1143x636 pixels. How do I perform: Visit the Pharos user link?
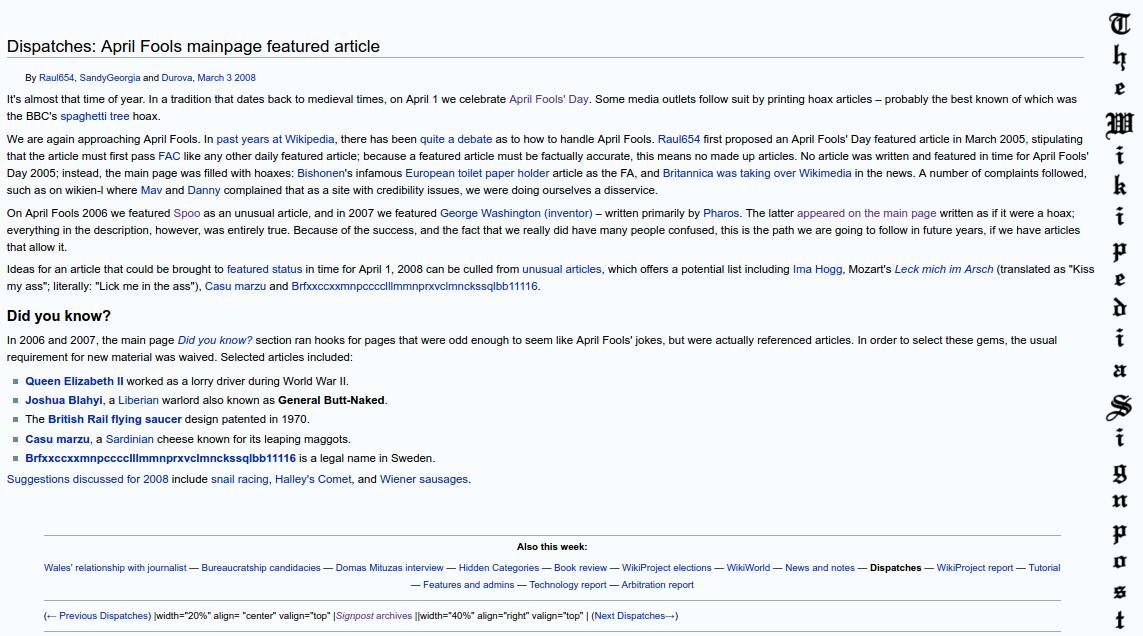click(x=721, y=213)
